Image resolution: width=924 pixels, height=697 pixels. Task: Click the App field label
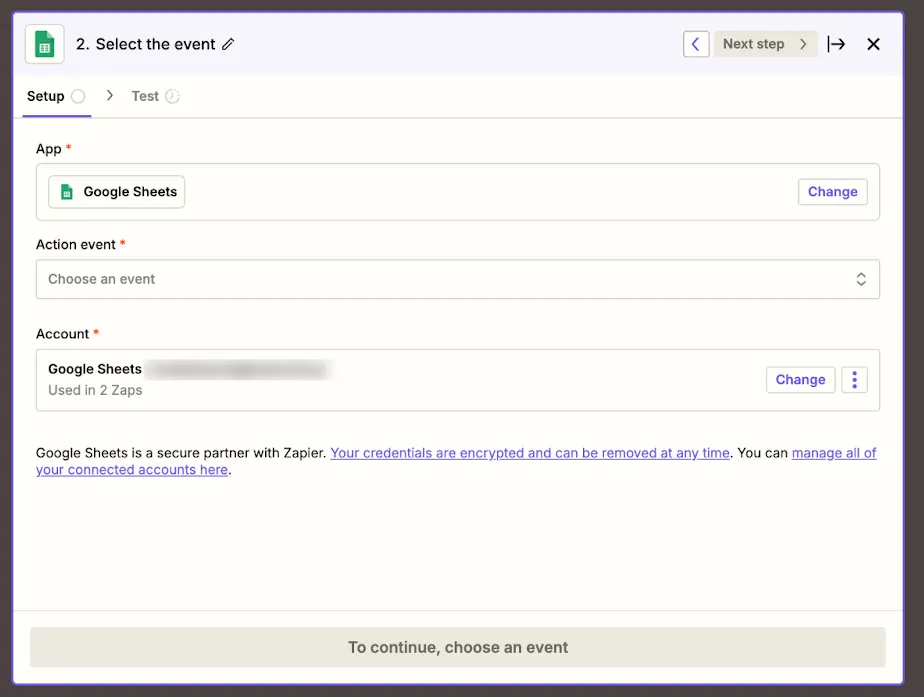[49, 148]
